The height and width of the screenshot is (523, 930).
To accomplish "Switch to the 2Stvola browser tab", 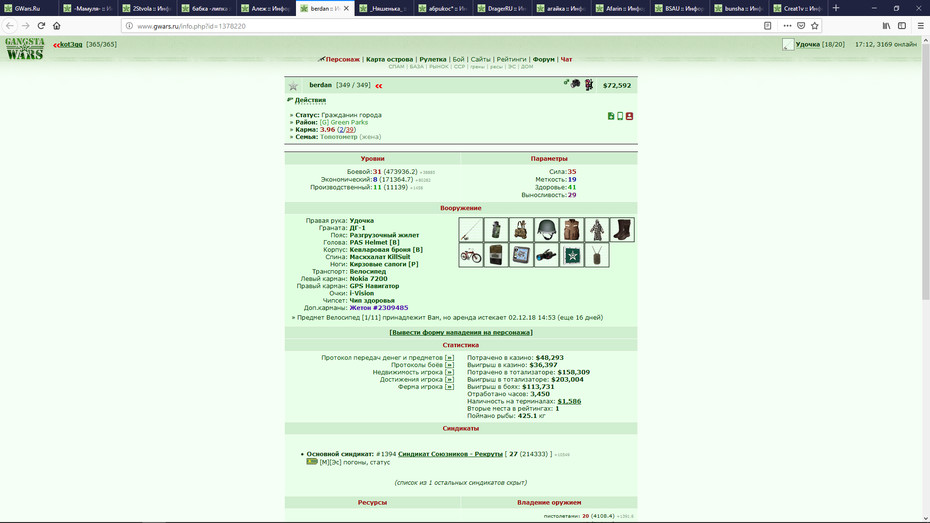I will pos(148,8).
